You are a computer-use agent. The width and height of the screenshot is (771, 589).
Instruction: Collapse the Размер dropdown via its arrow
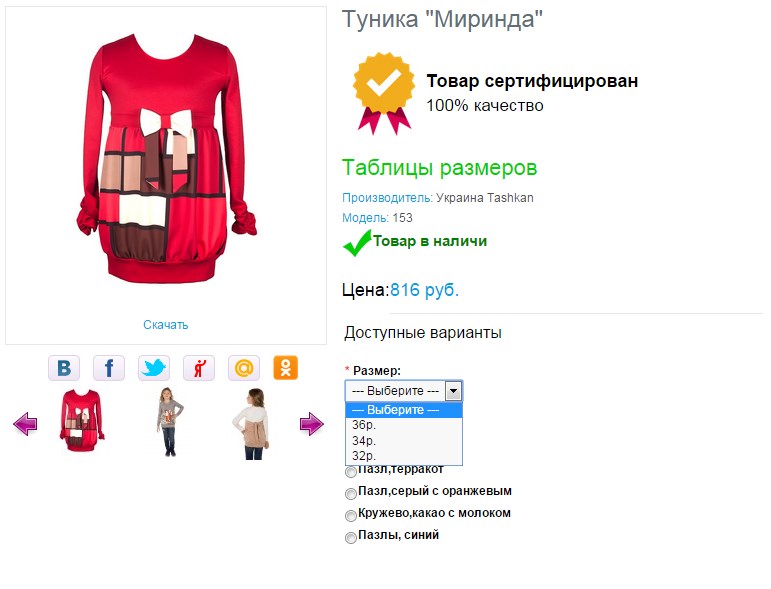tap(453, 391)
